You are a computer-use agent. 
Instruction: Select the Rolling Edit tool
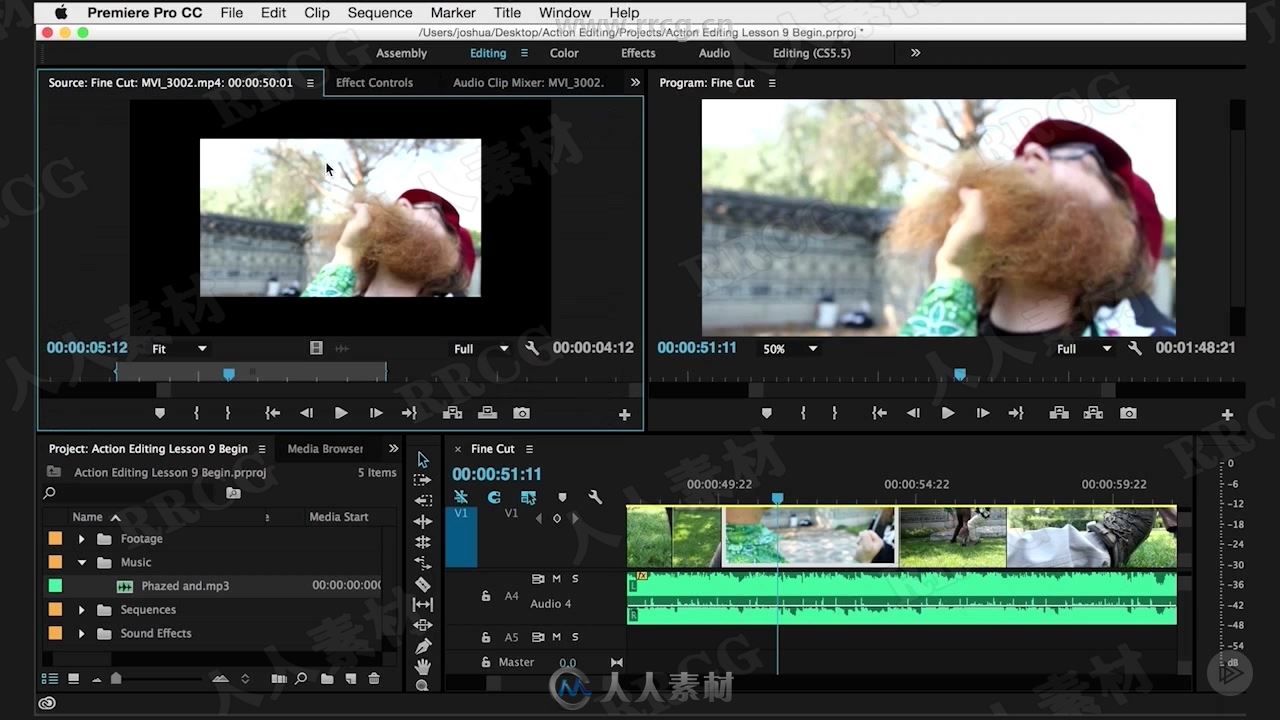(x=423, y=542)
